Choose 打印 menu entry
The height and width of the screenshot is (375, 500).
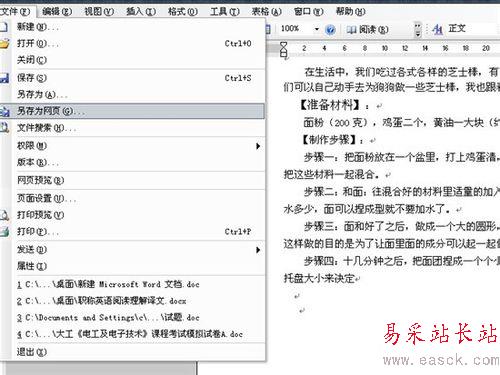(x=133, y=231)
